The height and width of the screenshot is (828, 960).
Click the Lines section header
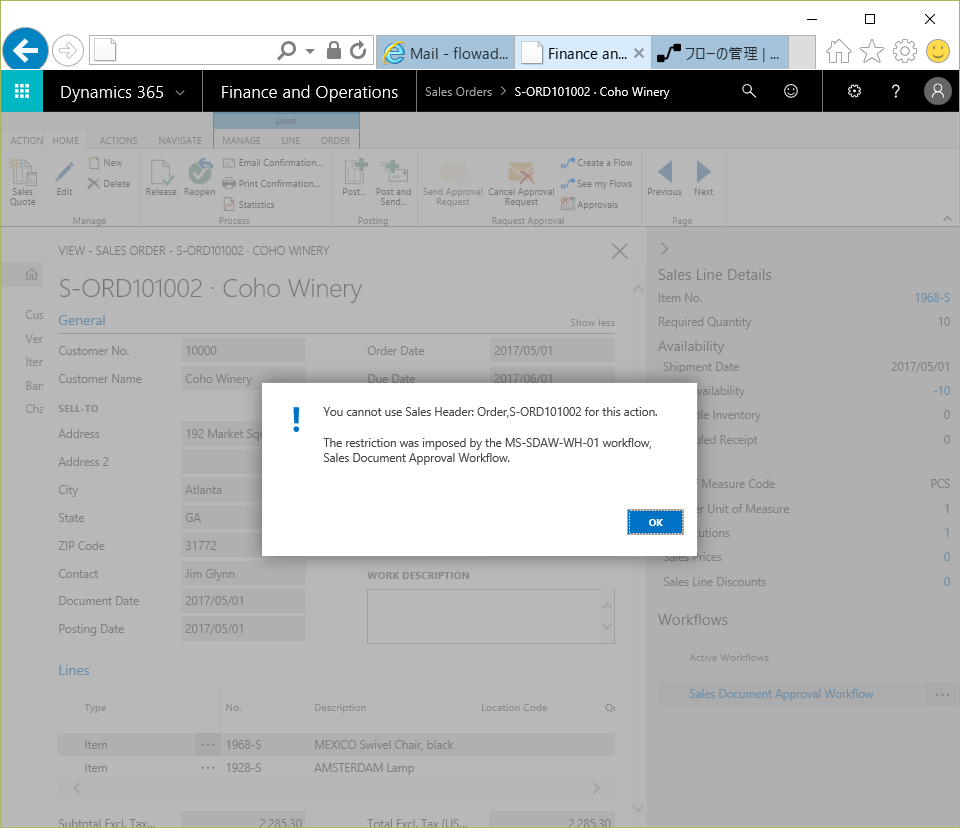(x=73, y=671)
